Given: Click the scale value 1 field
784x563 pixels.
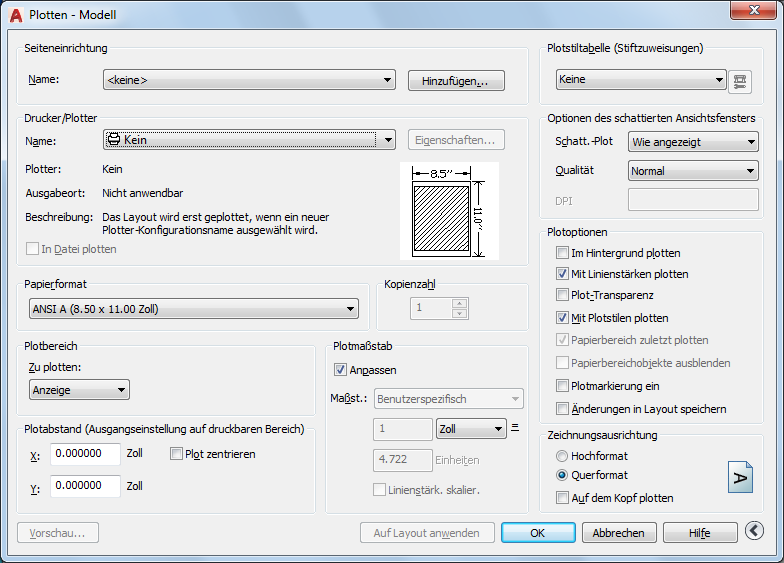Looking at the screenshot, I should point(402,429).
